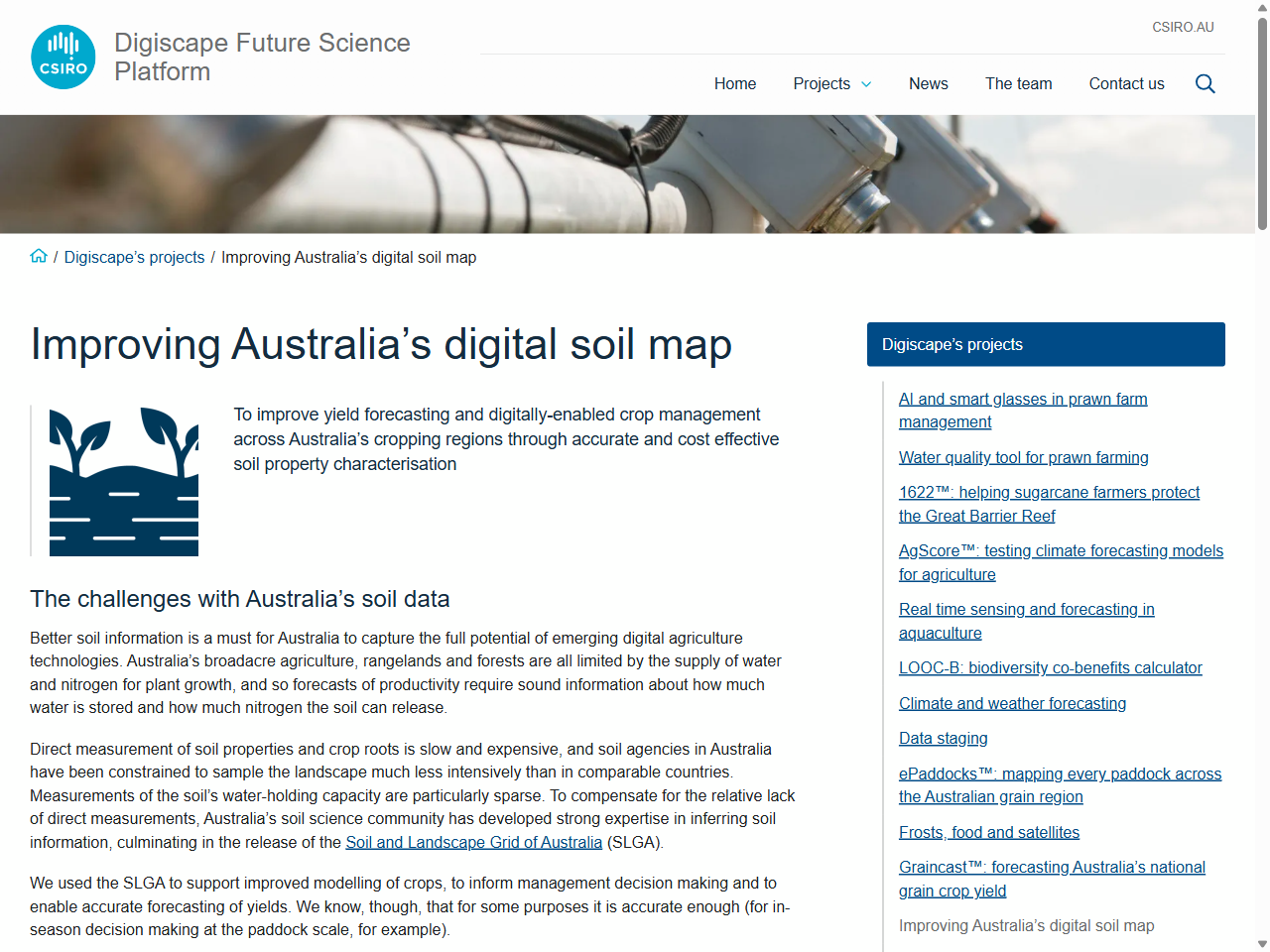Open Frosts, food and satellites link
The height and width of the screenshot is (952, 1270).
(x=989, y=832)
